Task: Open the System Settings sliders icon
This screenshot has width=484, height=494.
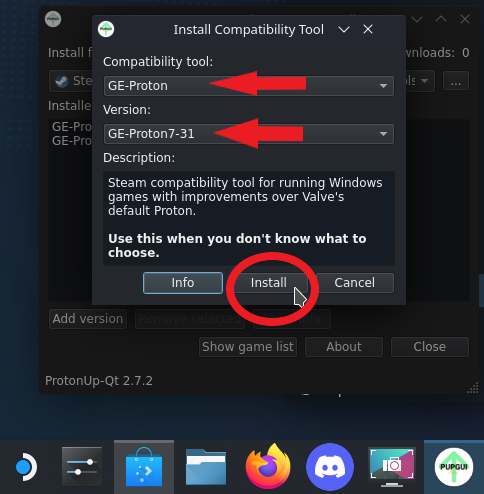Action: click(82, 467)
